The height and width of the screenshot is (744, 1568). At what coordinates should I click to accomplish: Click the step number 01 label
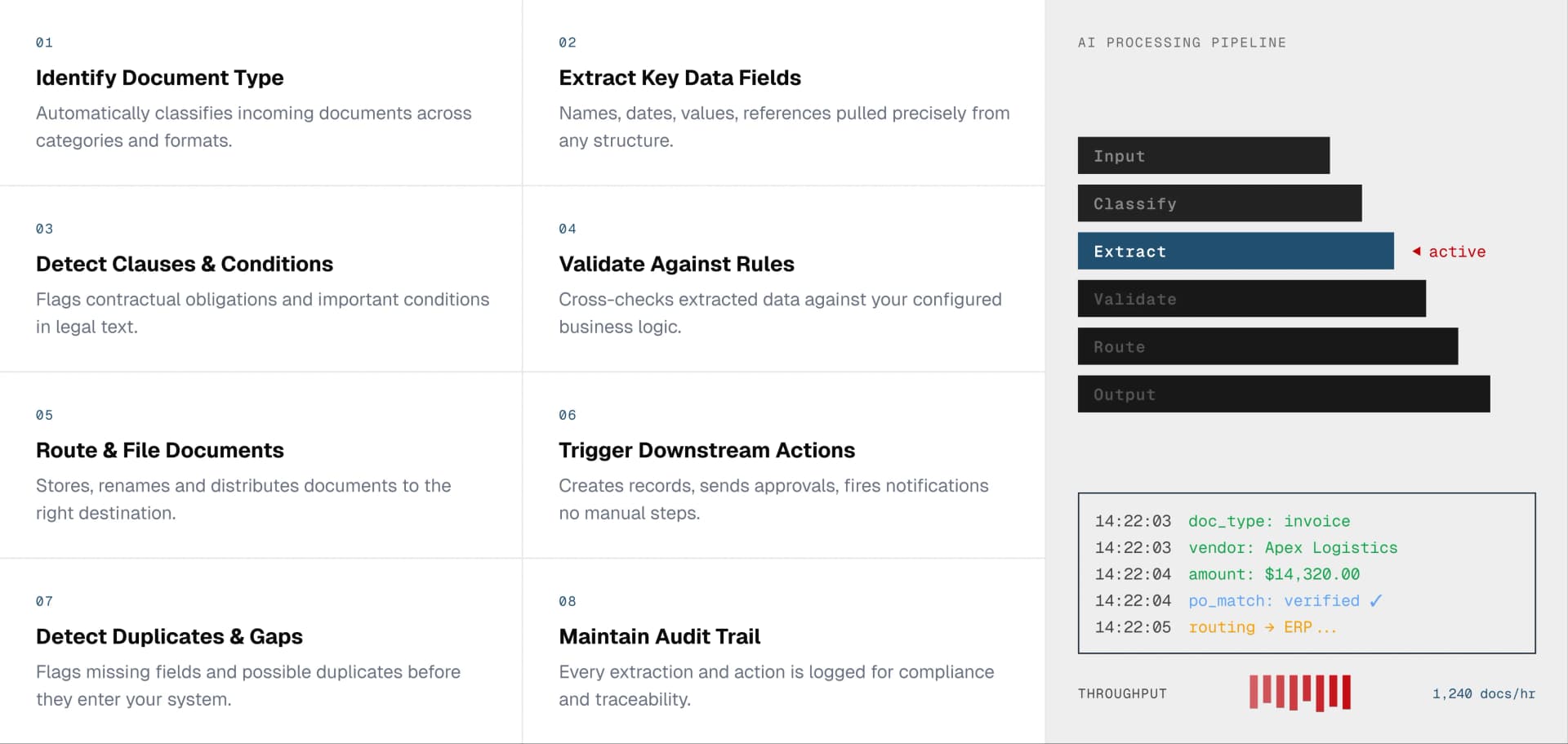tap(44, 42)
